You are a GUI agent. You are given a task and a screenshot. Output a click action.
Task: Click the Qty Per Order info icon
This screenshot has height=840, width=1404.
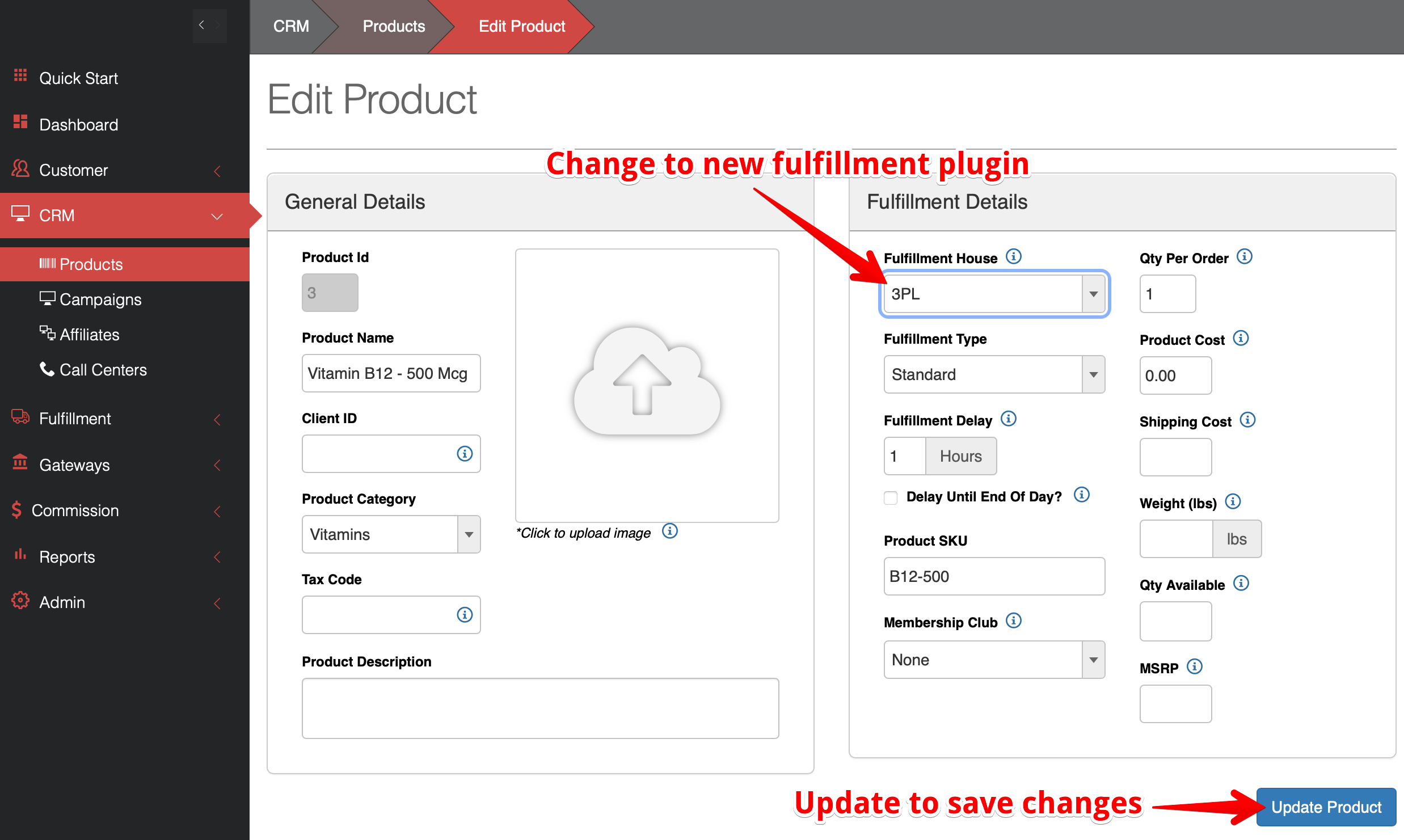point(1245,257)
